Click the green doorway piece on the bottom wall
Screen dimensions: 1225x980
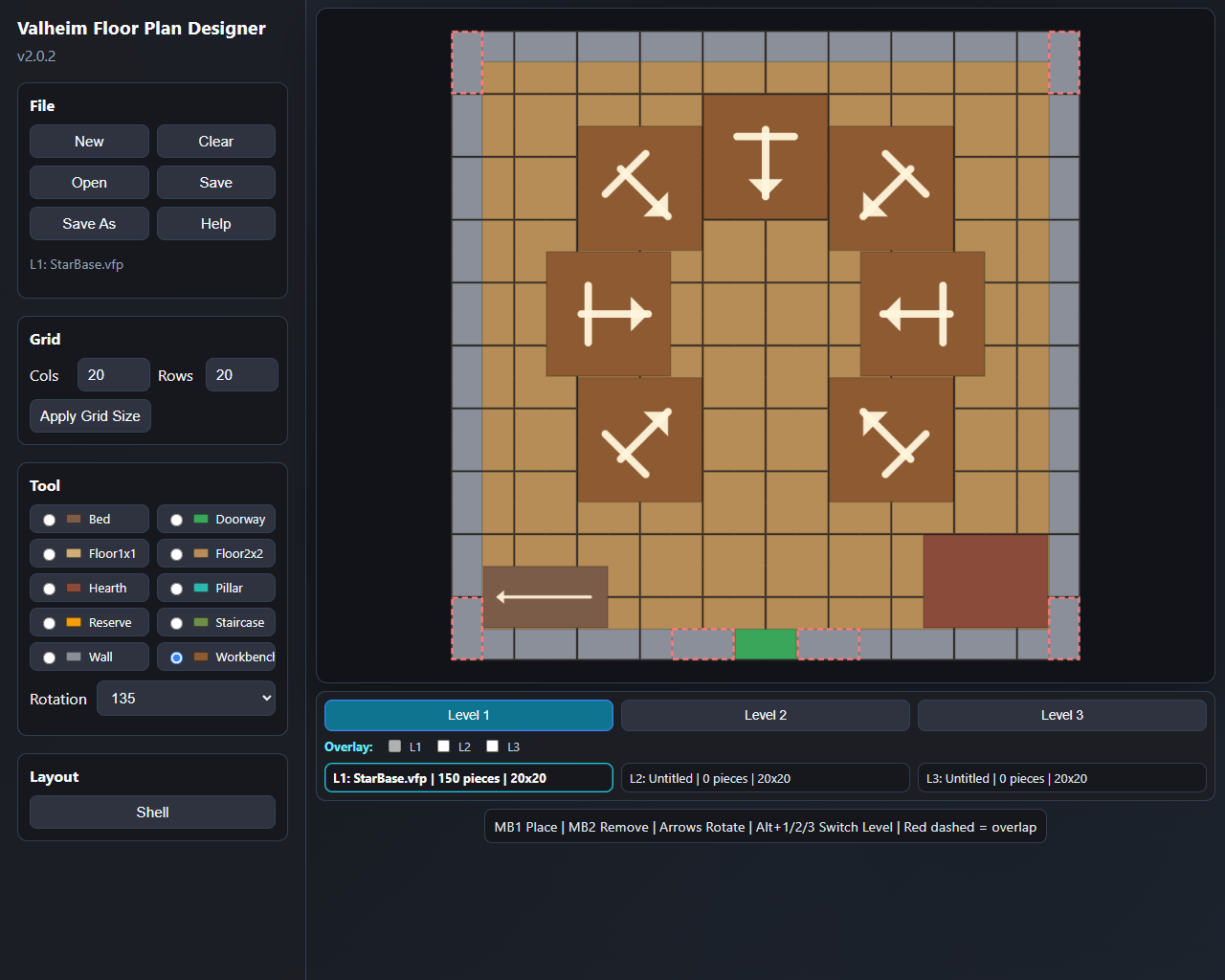pos(766,644)
